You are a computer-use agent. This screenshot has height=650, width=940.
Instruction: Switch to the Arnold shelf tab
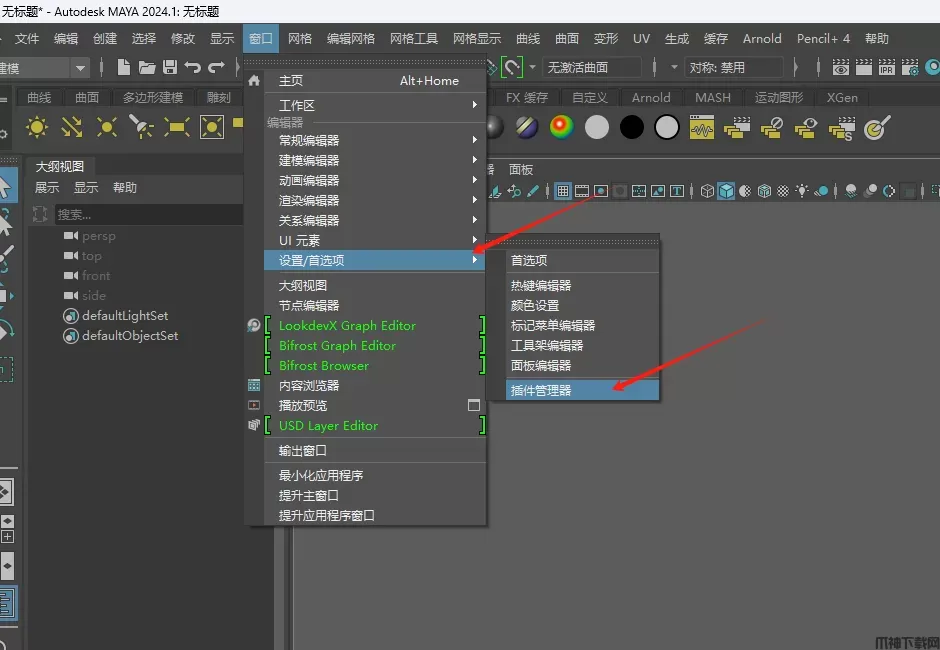(651, 98)
